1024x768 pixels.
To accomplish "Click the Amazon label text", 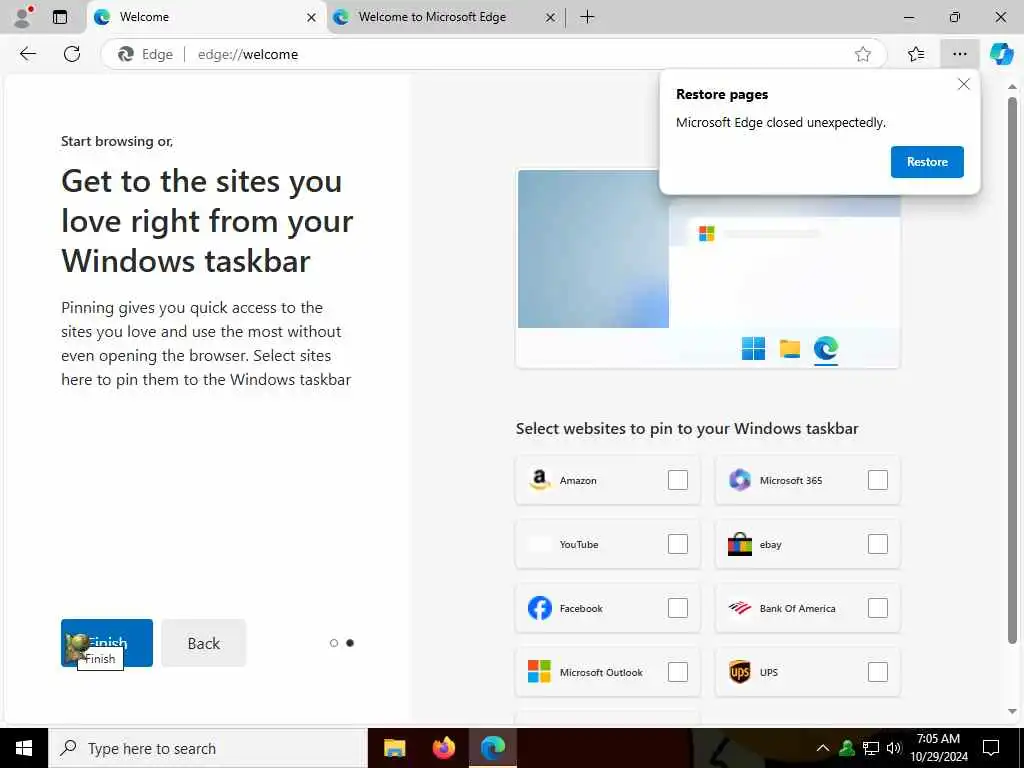I will [578, 481].
